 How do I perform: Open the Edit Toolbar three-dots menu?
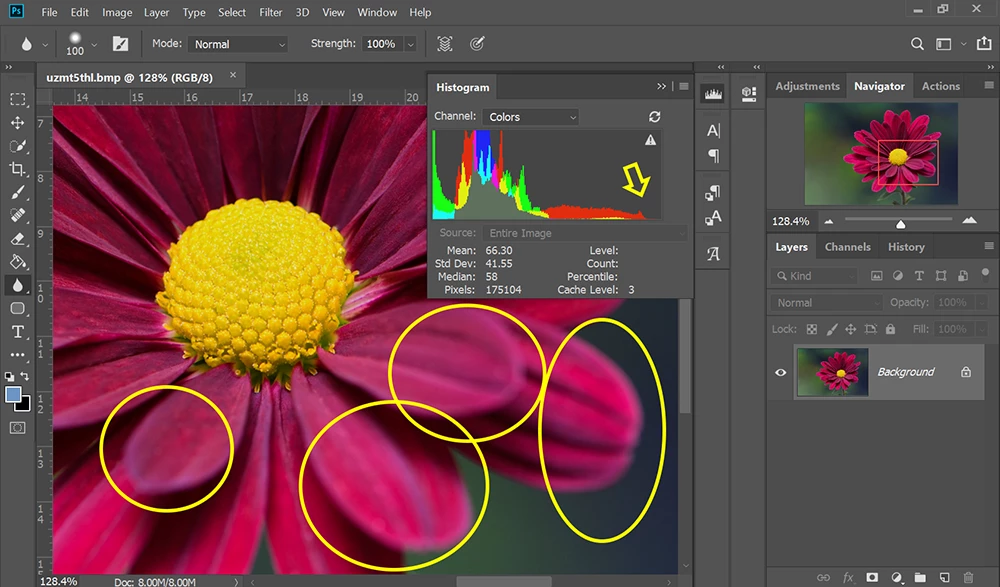click(17, 355)
